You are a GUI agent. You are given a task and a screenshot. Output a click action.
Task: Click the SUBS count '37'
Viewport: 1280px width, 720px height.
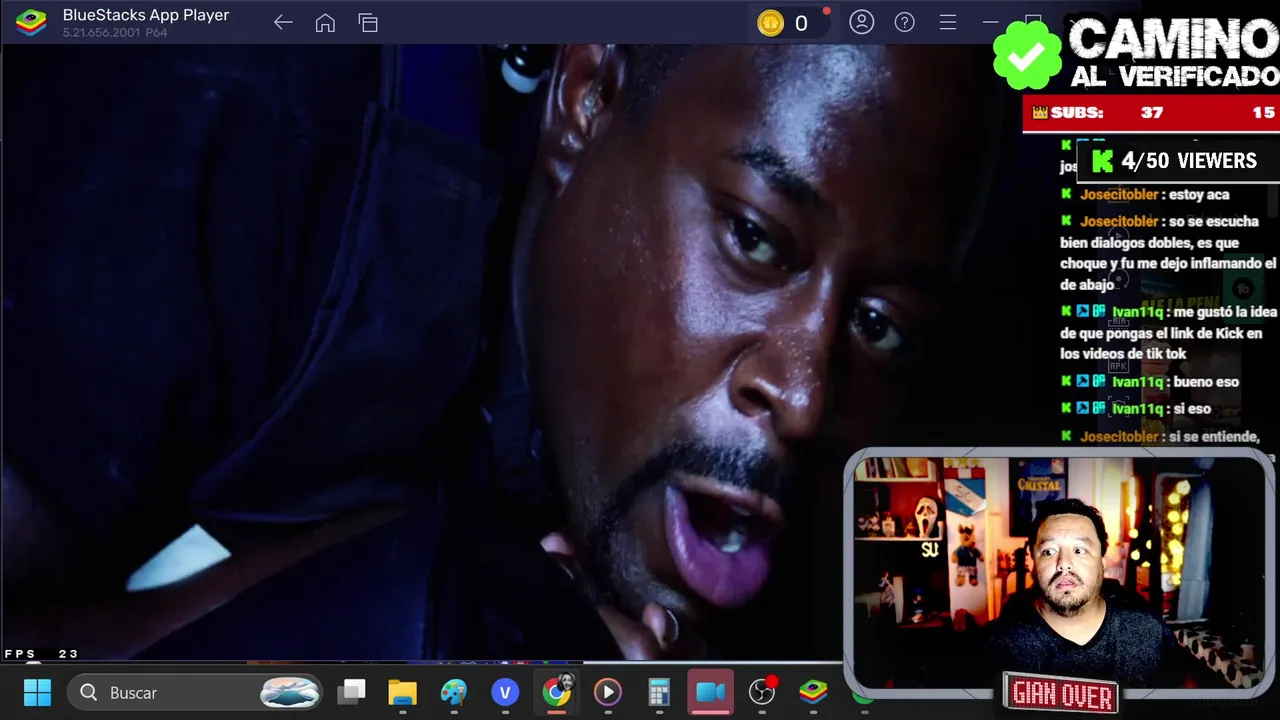(x=1152, y=113)
